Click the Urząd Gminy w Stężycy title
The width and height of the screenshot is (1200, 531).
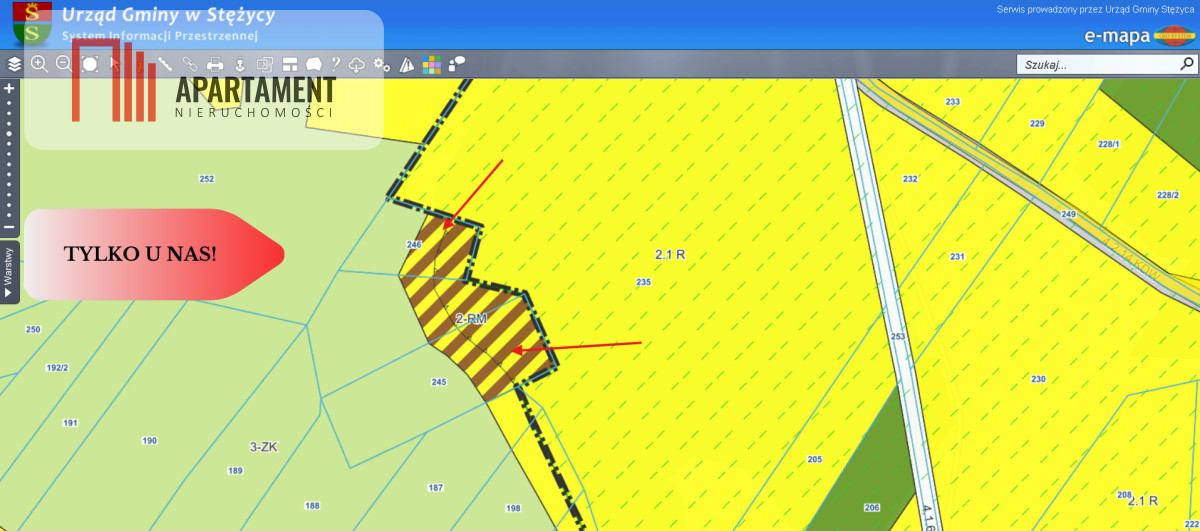pos(168,16)
